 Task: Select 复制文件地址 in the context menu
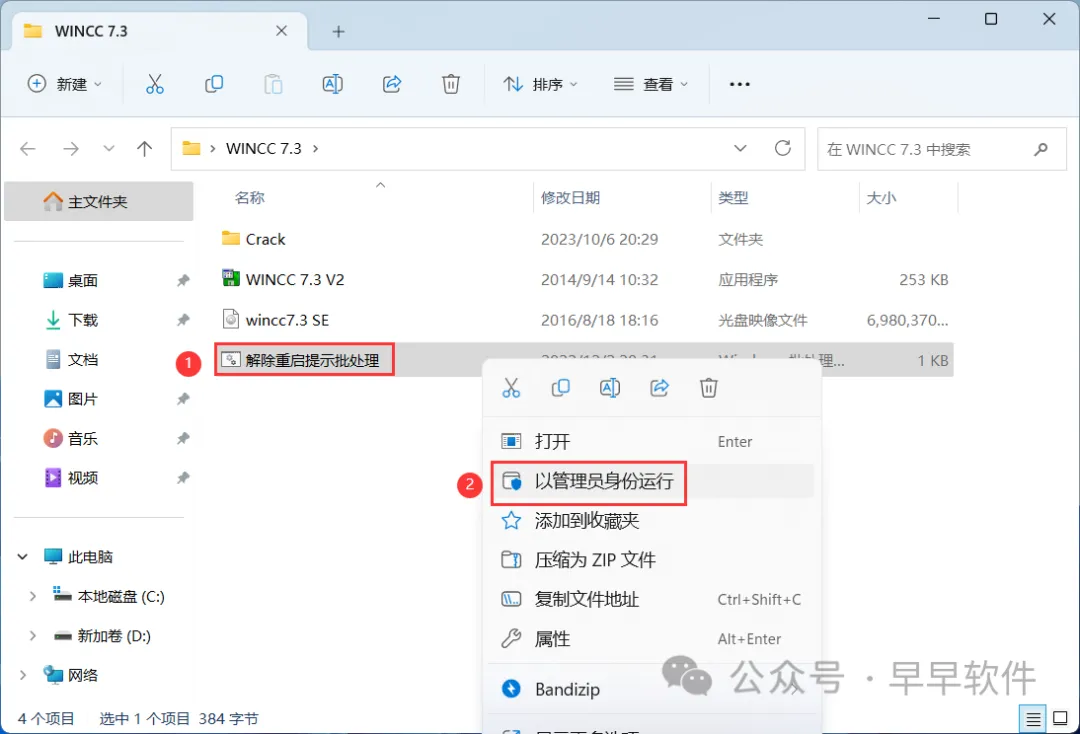coord(652,599)
